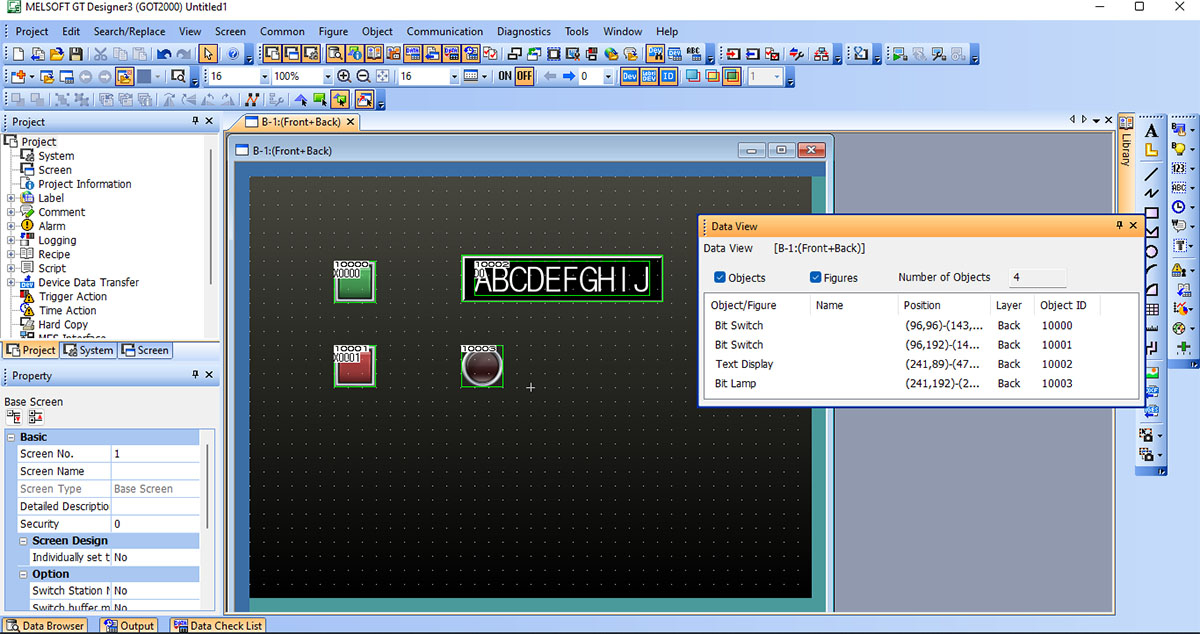This screenshot has width=1200, height=634.
Task: Pin the Data View panel
Action: point(1119,226)
